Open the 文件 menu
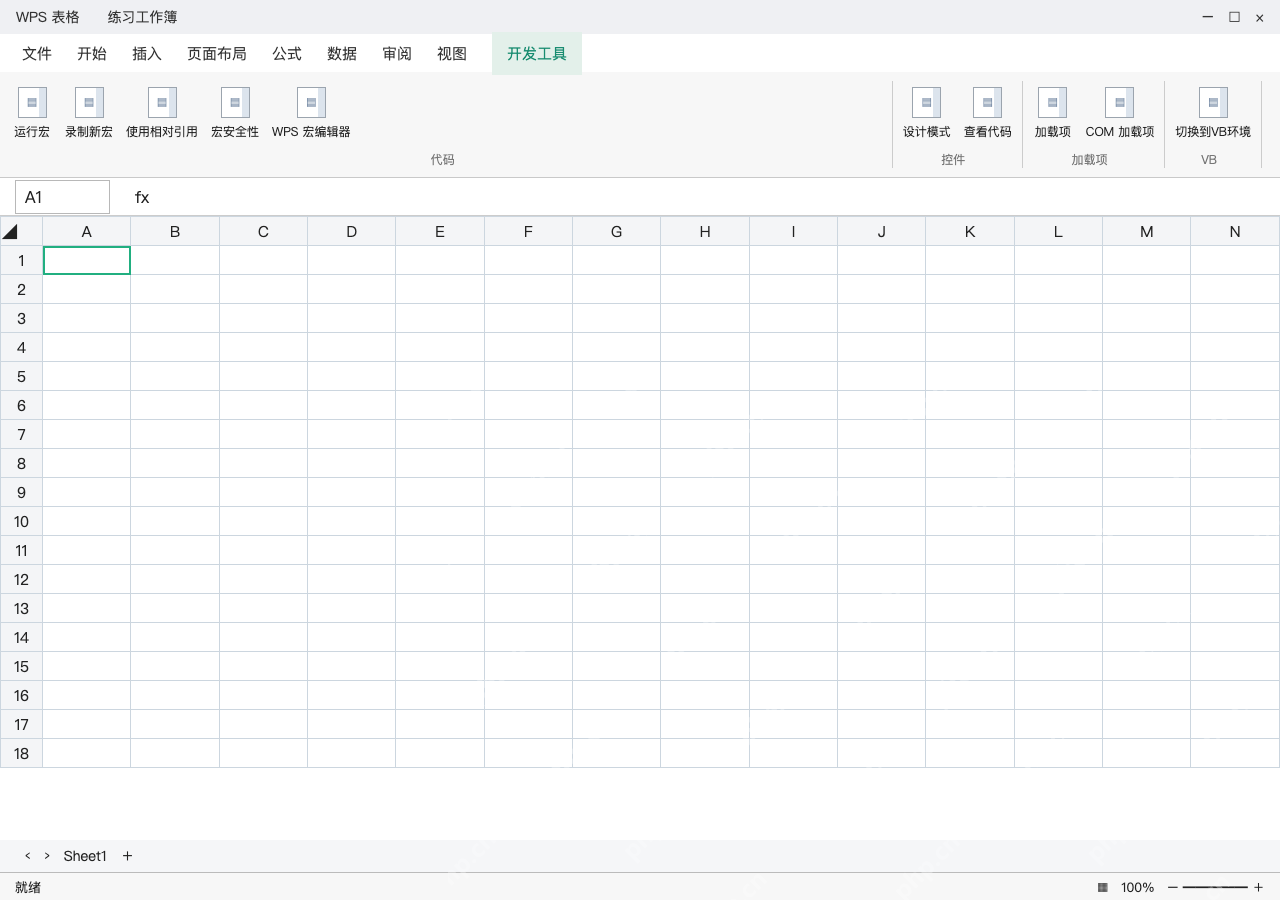1280x900 pixels. [37, 54]
